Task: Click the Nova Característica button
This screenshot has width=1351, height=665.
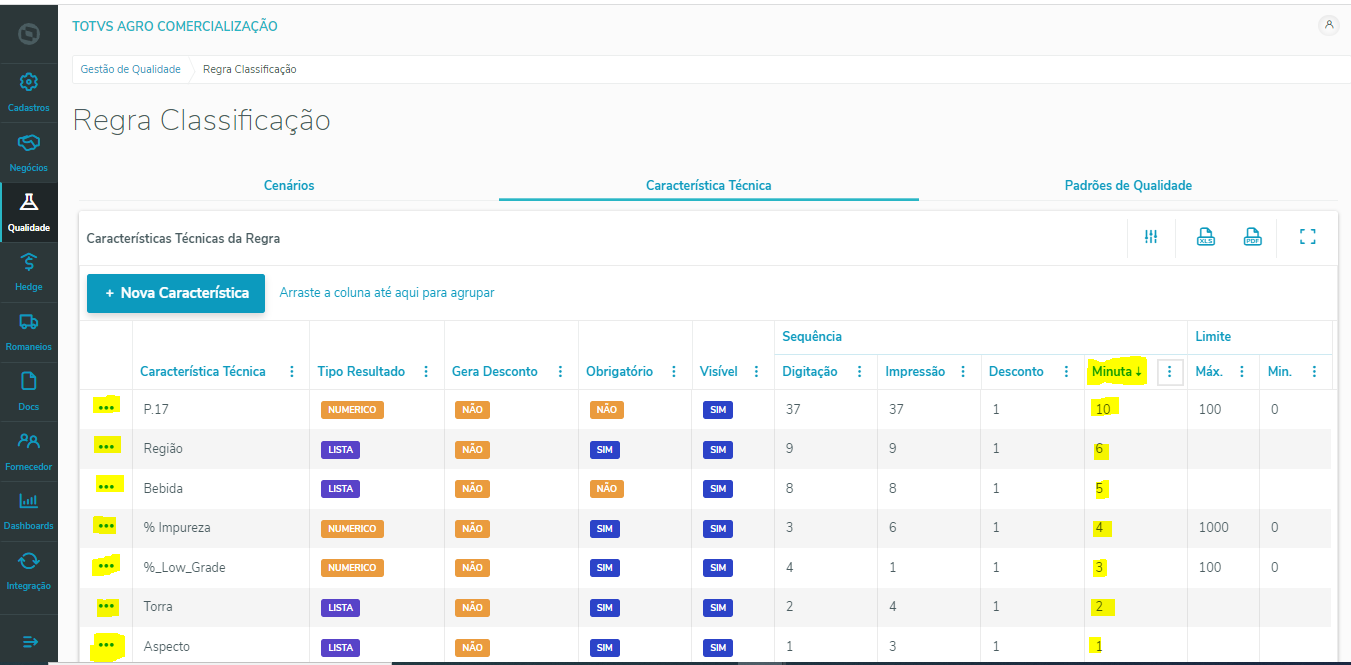Action: (x=176, y=293)
